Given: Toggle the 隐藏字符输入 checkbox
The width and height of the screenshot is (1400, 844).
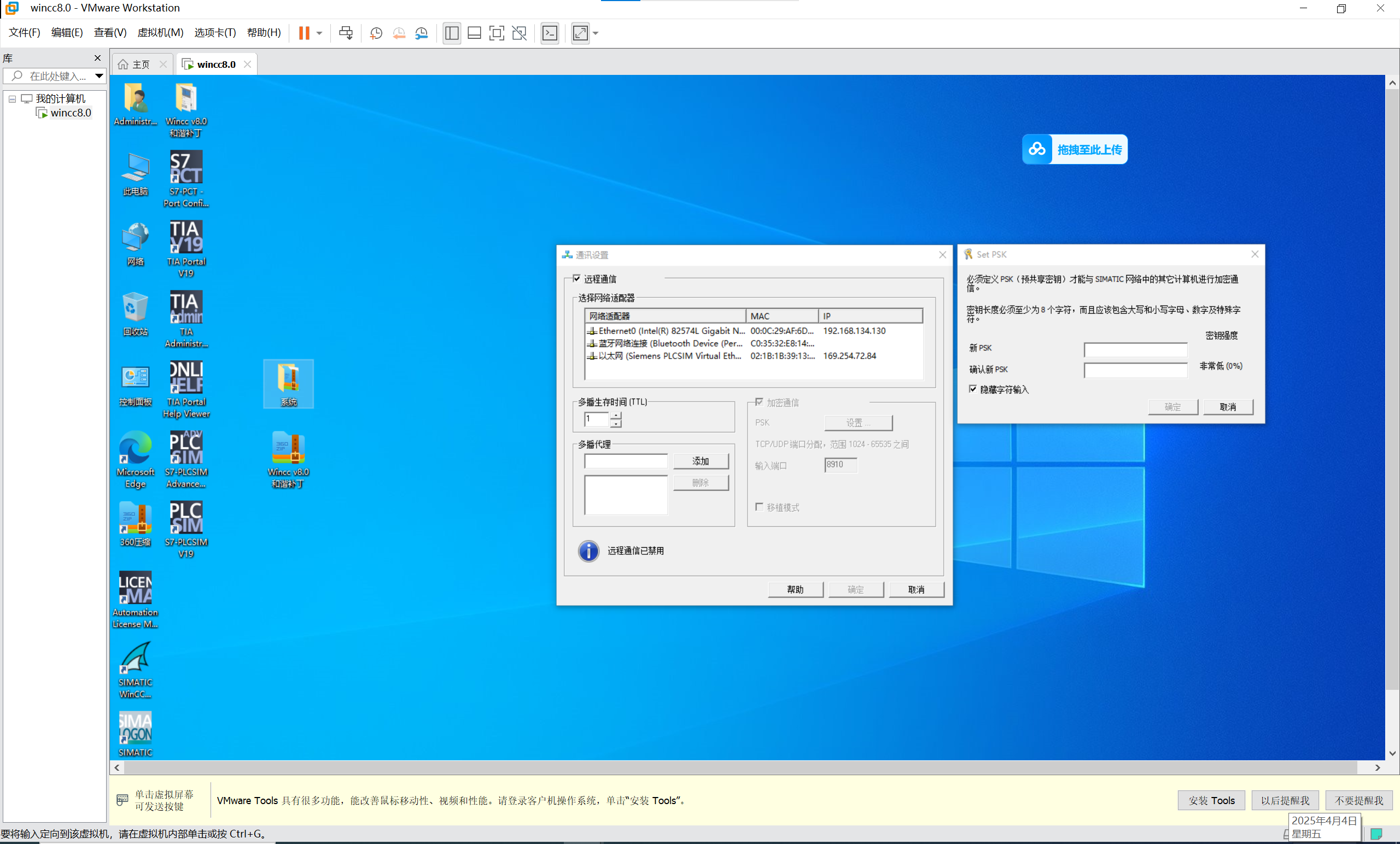Looking at the screenshot, I should point(973,389).
